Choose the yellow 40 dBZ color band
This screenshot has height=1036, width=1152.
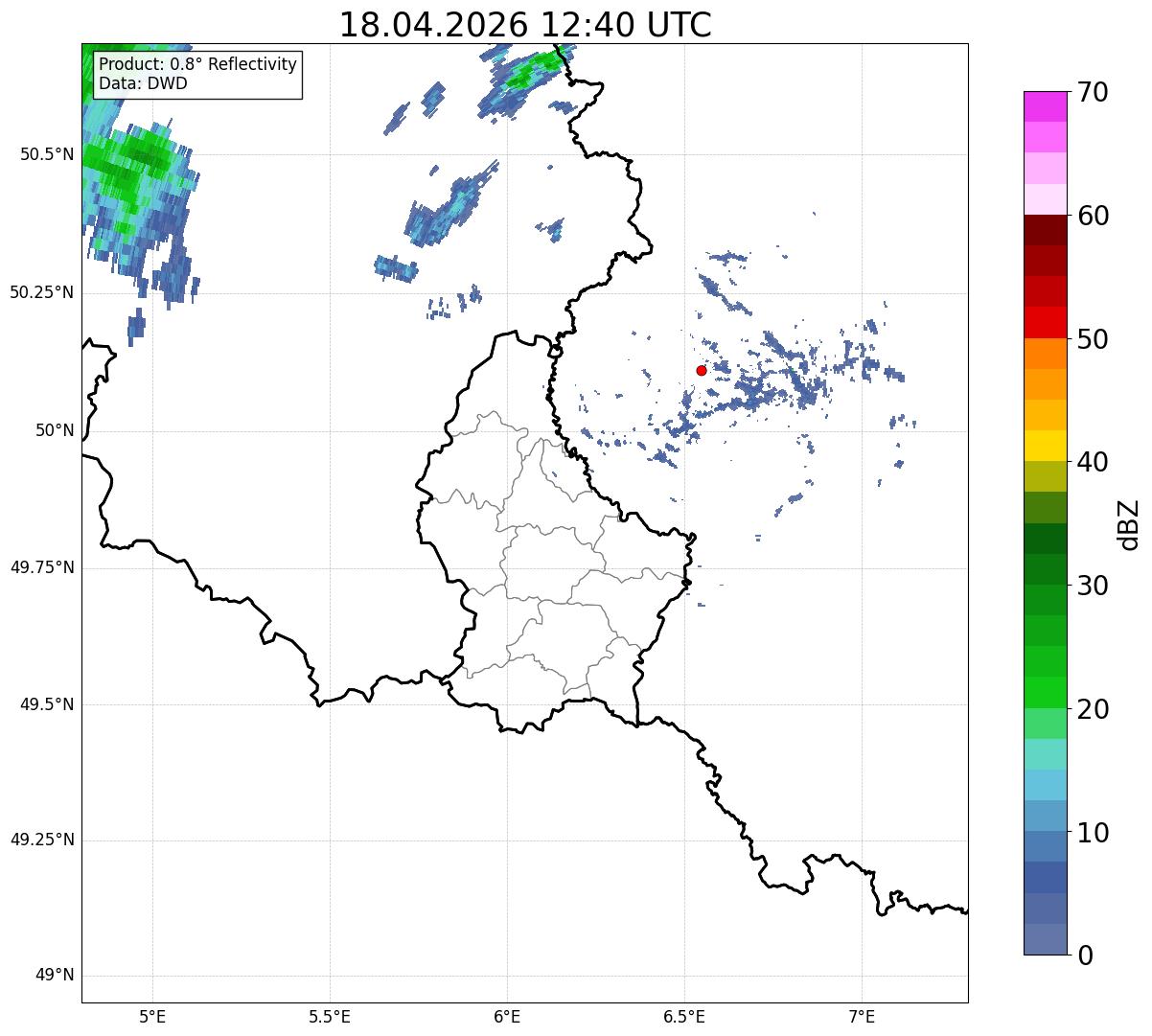coord(1046,446)
